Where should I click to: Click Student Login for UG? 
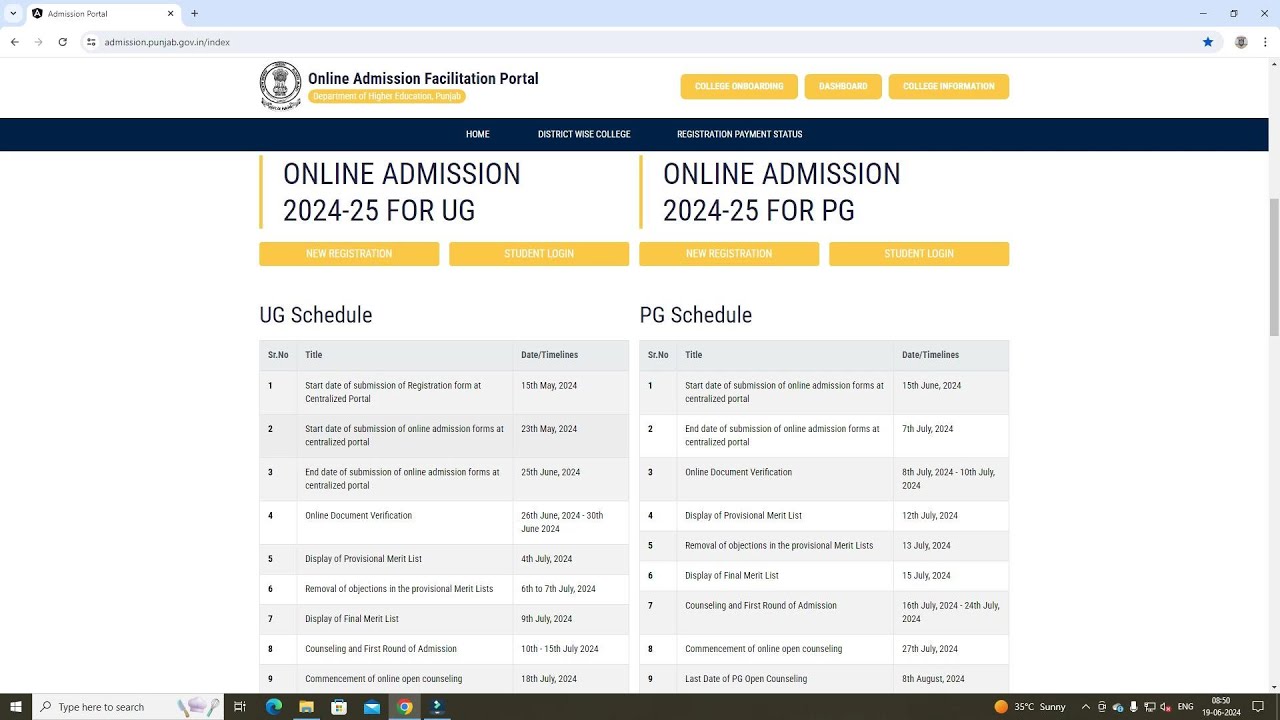(539, 254)
